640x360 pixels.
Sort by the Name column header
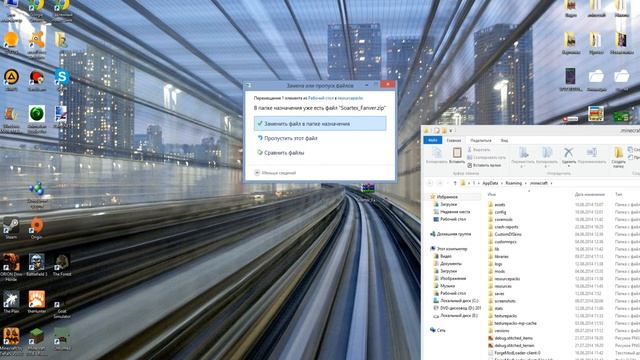pos(492,195)
